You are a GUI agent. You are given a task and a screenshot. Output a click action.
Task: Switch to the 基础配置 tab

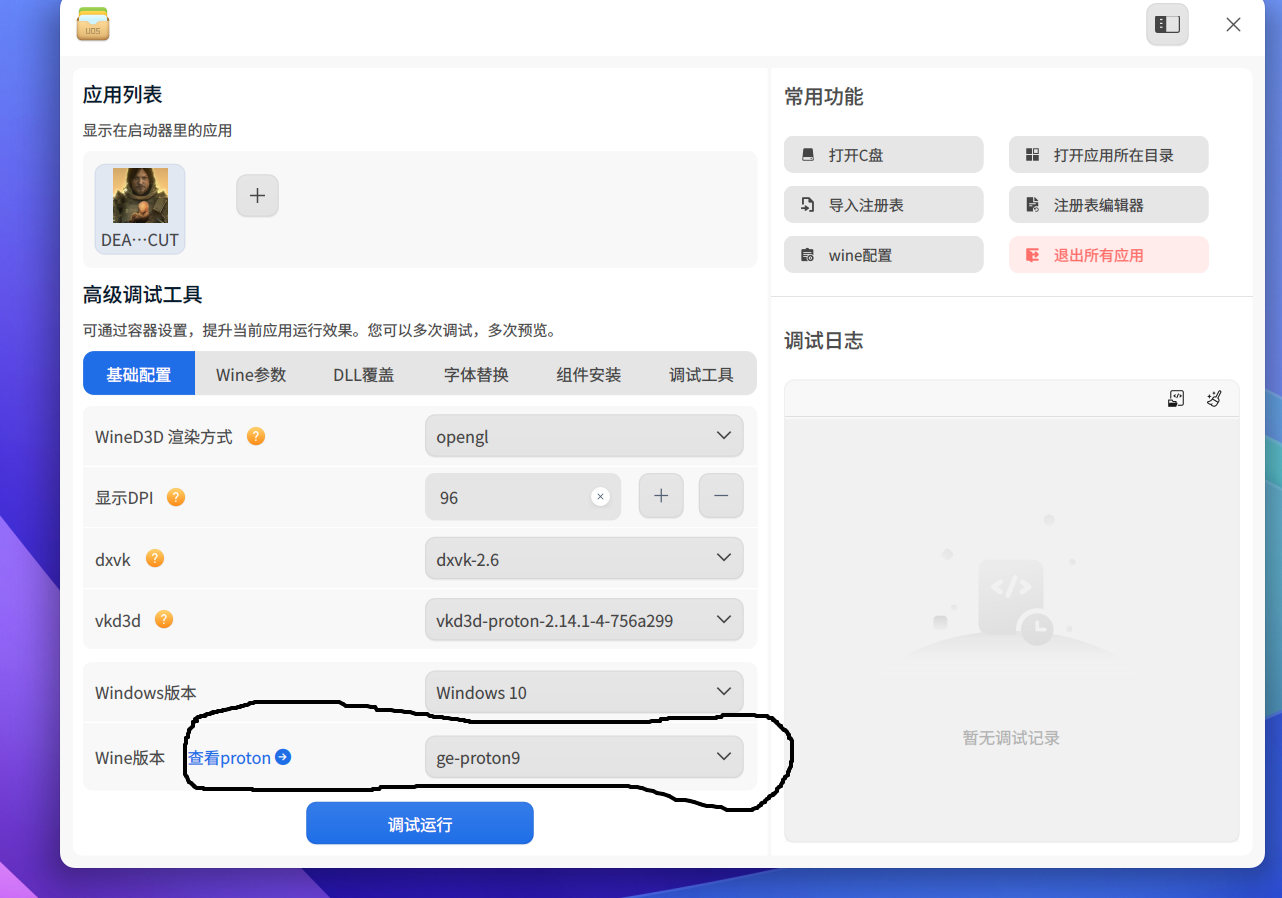(x=139, y=374)
